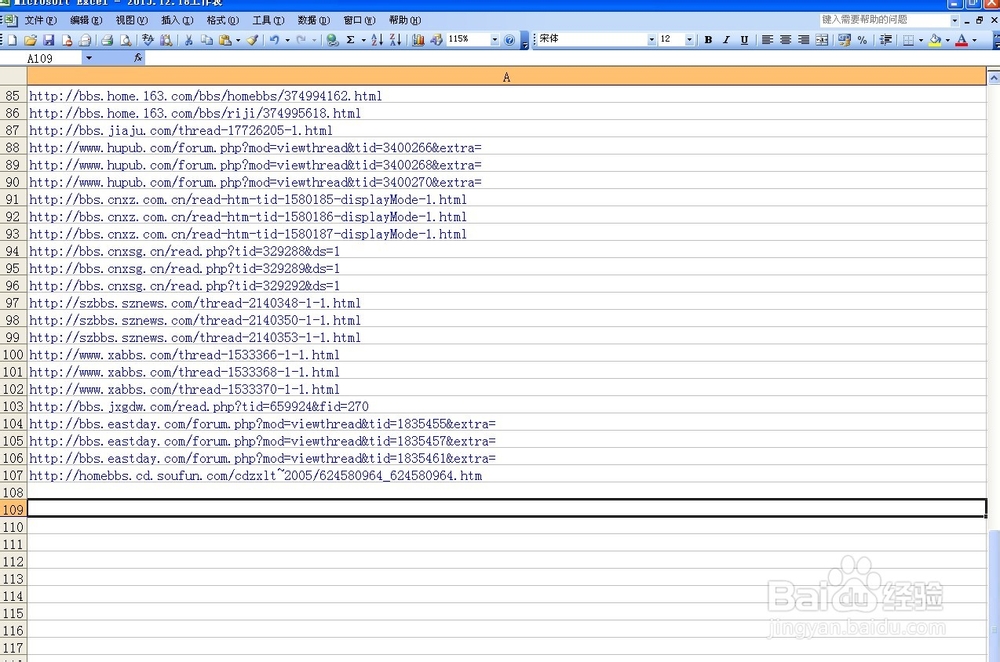Click the AutoSum sigma icon
This screenshot has height=662, width=1000.
point(350,40)
